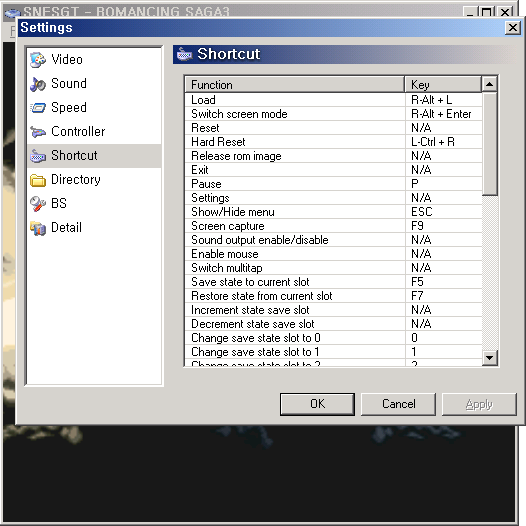Image resolution: width=526 pixels, height=526 pixels.
Task: Select the Switch screen mode row
Action: 333,114
